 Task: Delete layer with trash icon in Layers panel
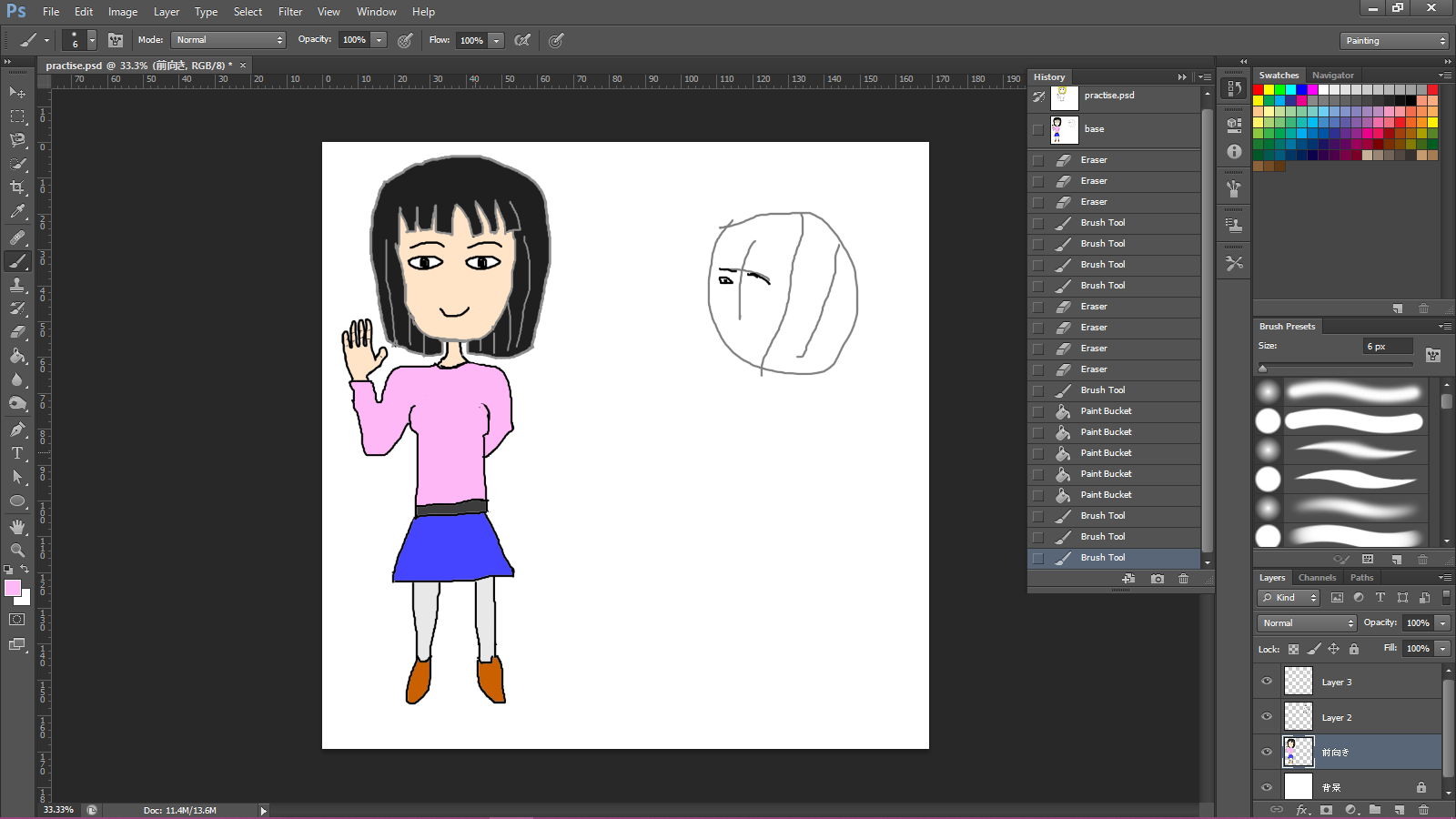[1424, 809]
